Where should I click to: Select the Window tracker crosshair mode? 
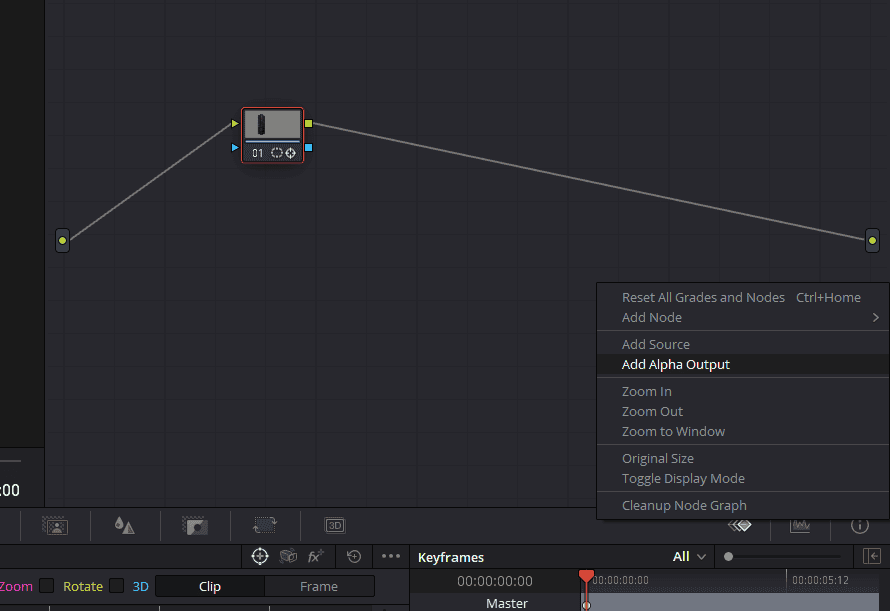click(260, 556)
